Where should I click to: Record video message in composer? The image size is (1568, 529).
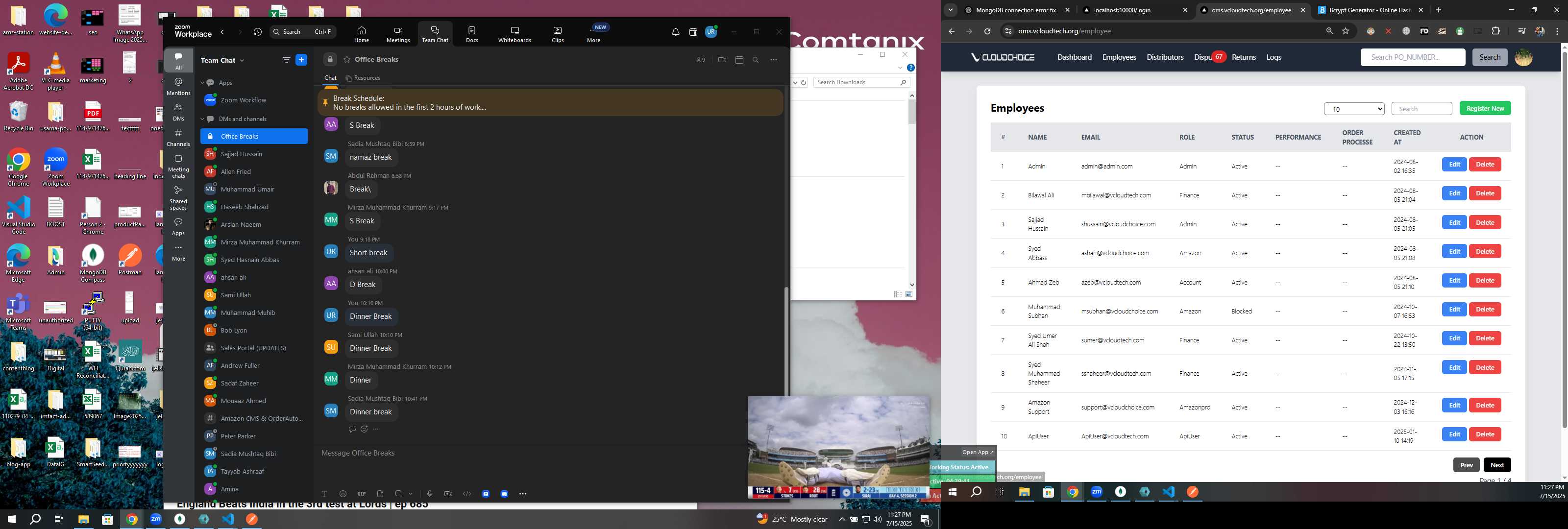pyautogui.click(x=448, y=494)
